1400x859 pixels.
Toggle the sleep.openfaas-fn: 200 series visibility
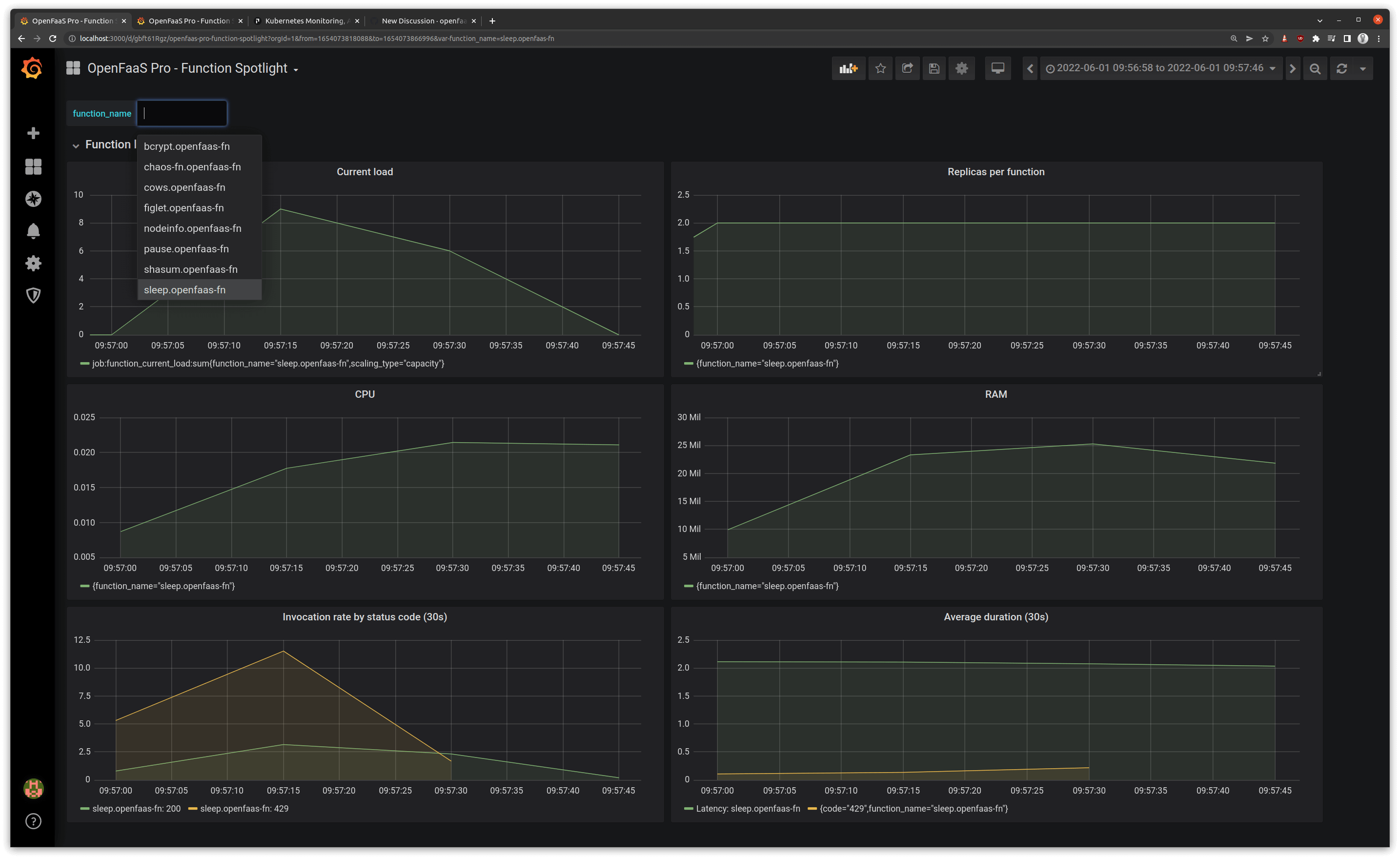(x=136, y=808)
